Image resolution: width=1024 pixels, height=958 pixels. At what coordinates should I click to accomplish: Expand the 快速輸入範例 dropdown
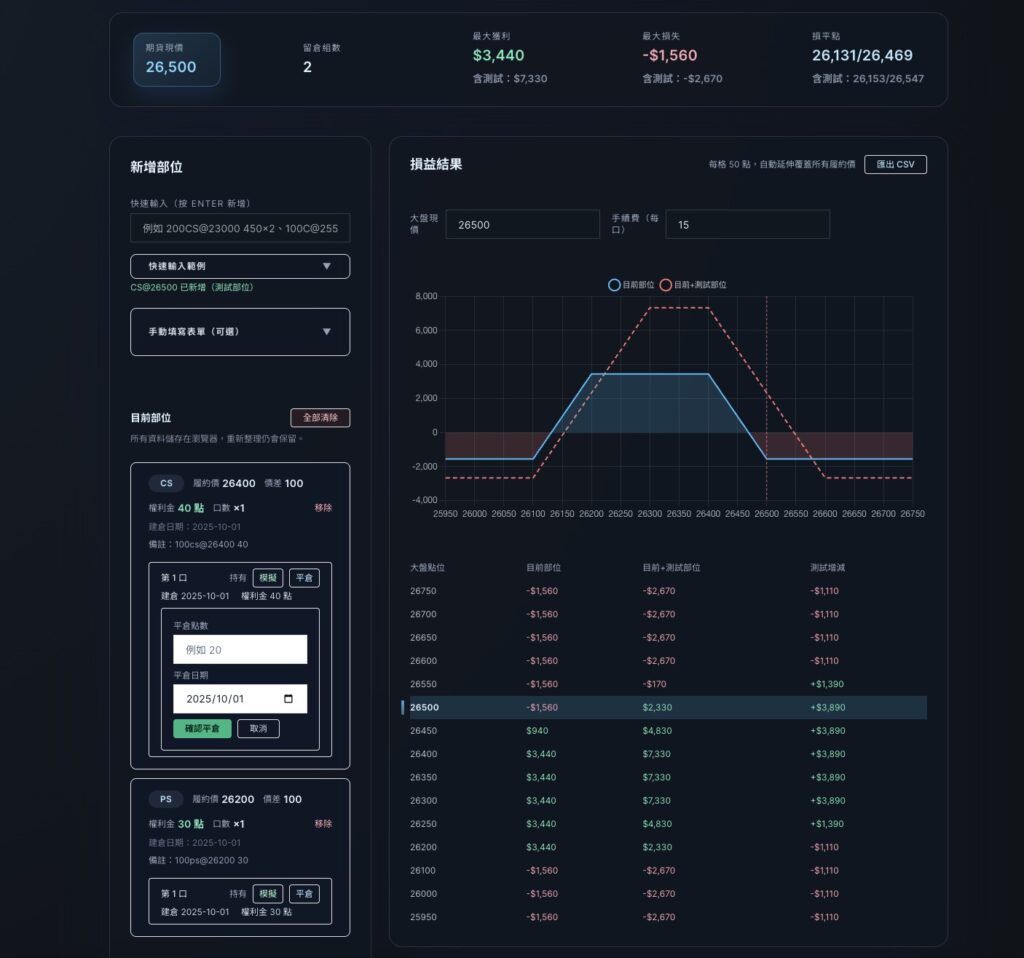[x=240, y=267]
